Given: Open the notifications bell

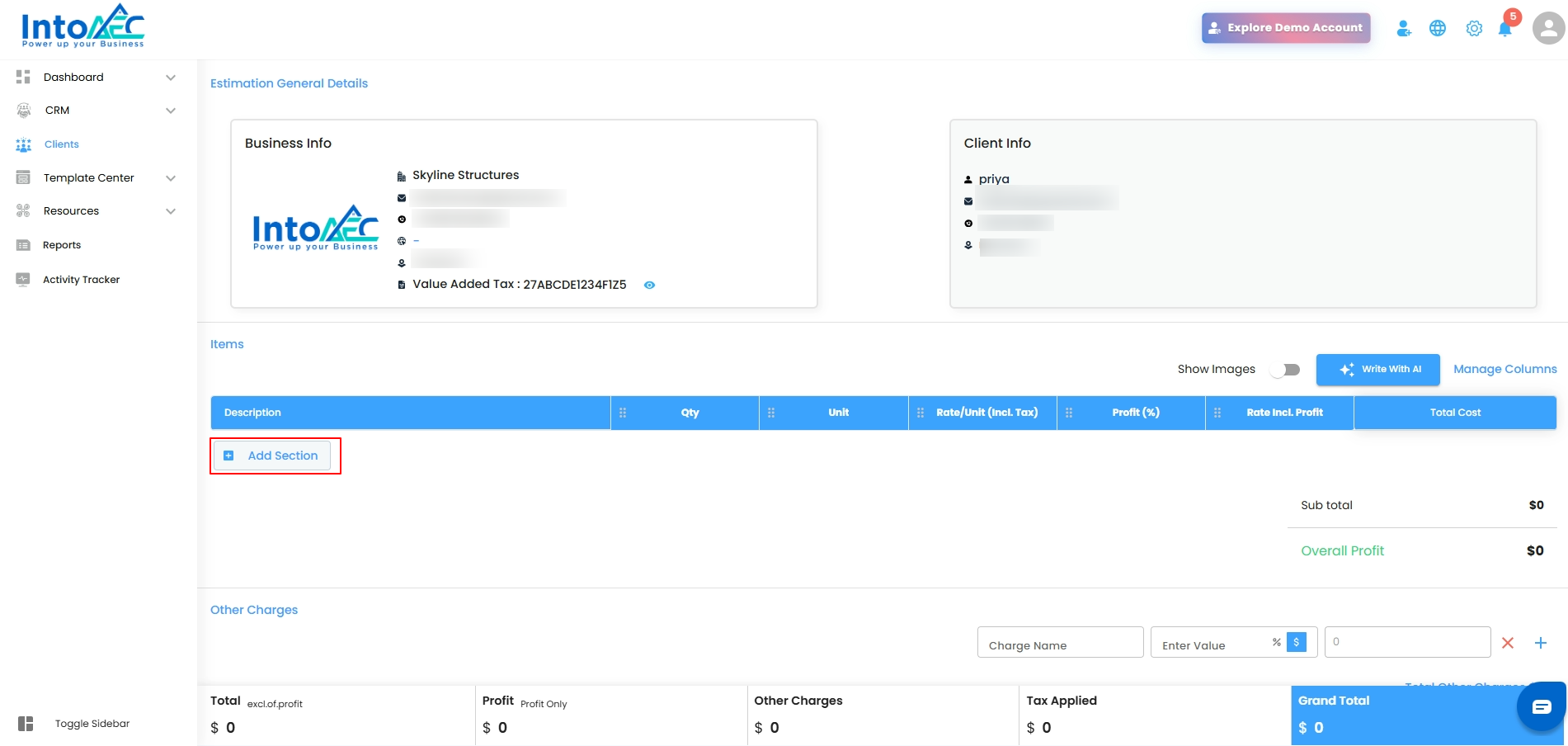Looking at the screenshot, I should click(1505, 30).
